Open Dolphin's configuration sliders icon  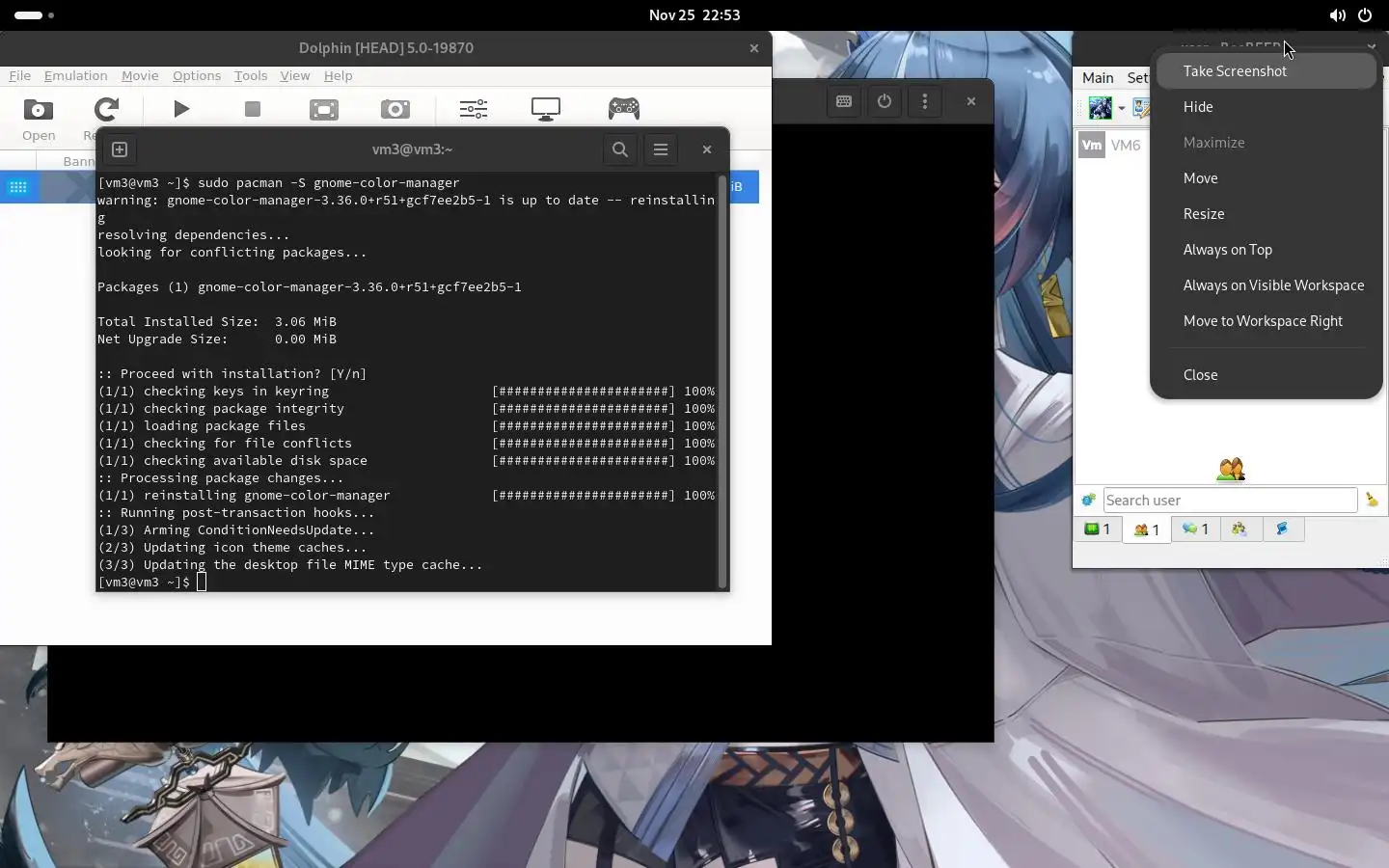click(474, 109)
